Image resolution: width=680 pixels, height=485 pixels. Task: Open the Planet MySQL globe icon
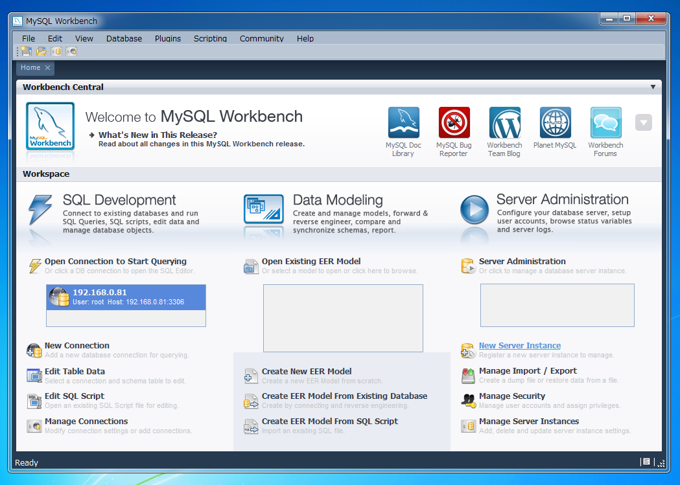coord(555,122)
